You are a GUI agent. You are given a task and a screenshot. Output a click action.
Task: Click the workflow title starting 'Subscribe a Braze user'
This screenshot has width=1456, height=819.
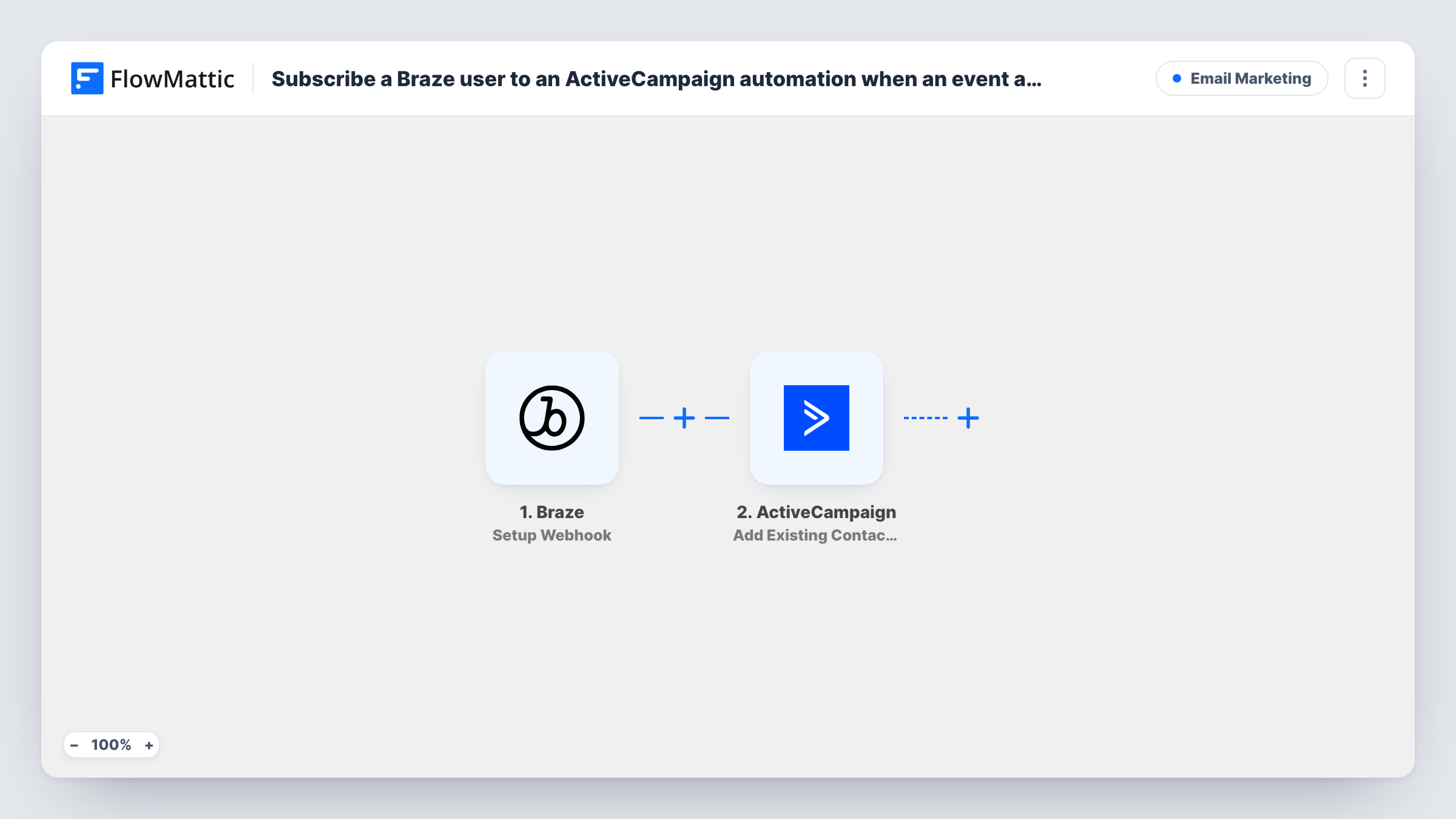[x=656, y=79]
